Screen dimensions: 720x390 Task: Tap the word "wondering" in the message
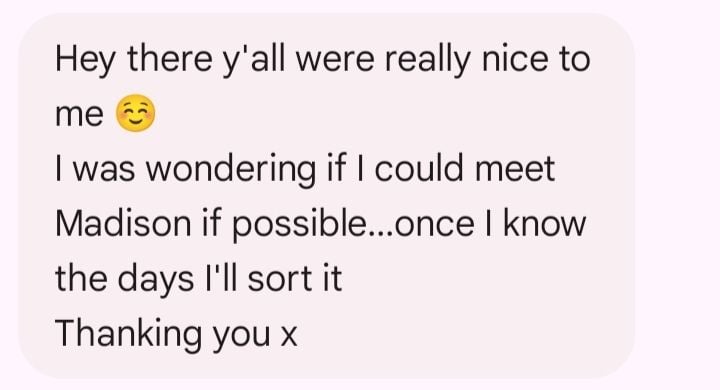click(x=231, y=170)
